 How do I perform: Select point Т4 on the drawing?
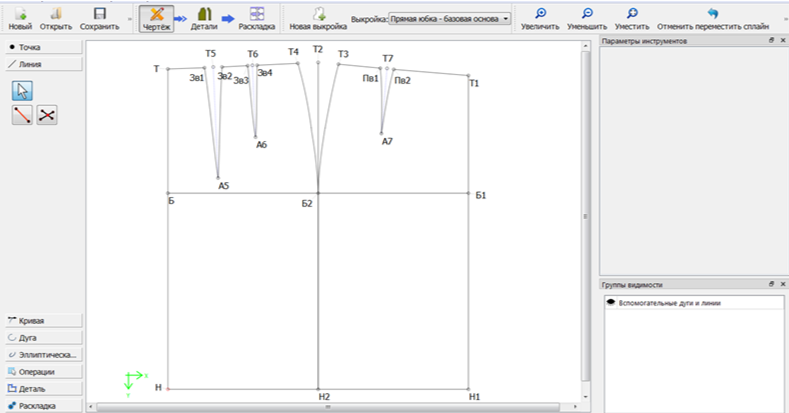[x=298, y=63]
